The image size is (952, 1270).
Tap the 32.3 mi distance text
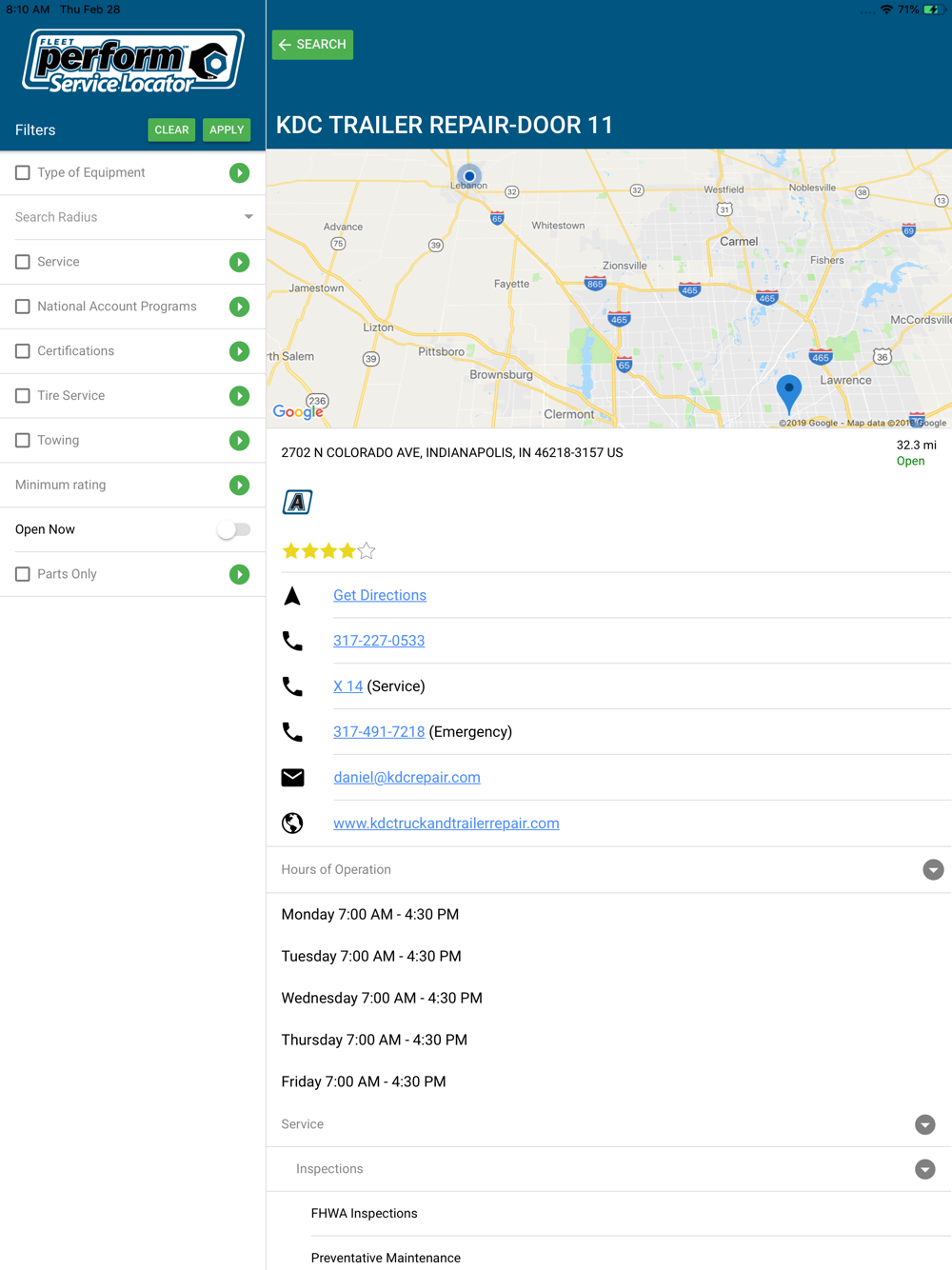click(x=916, y=446)
